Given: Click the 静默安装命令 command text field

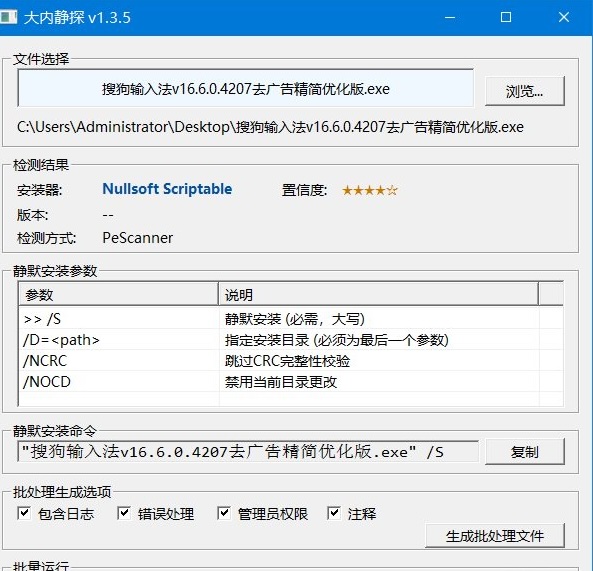Looking at the screenshot, I should 248,452.
